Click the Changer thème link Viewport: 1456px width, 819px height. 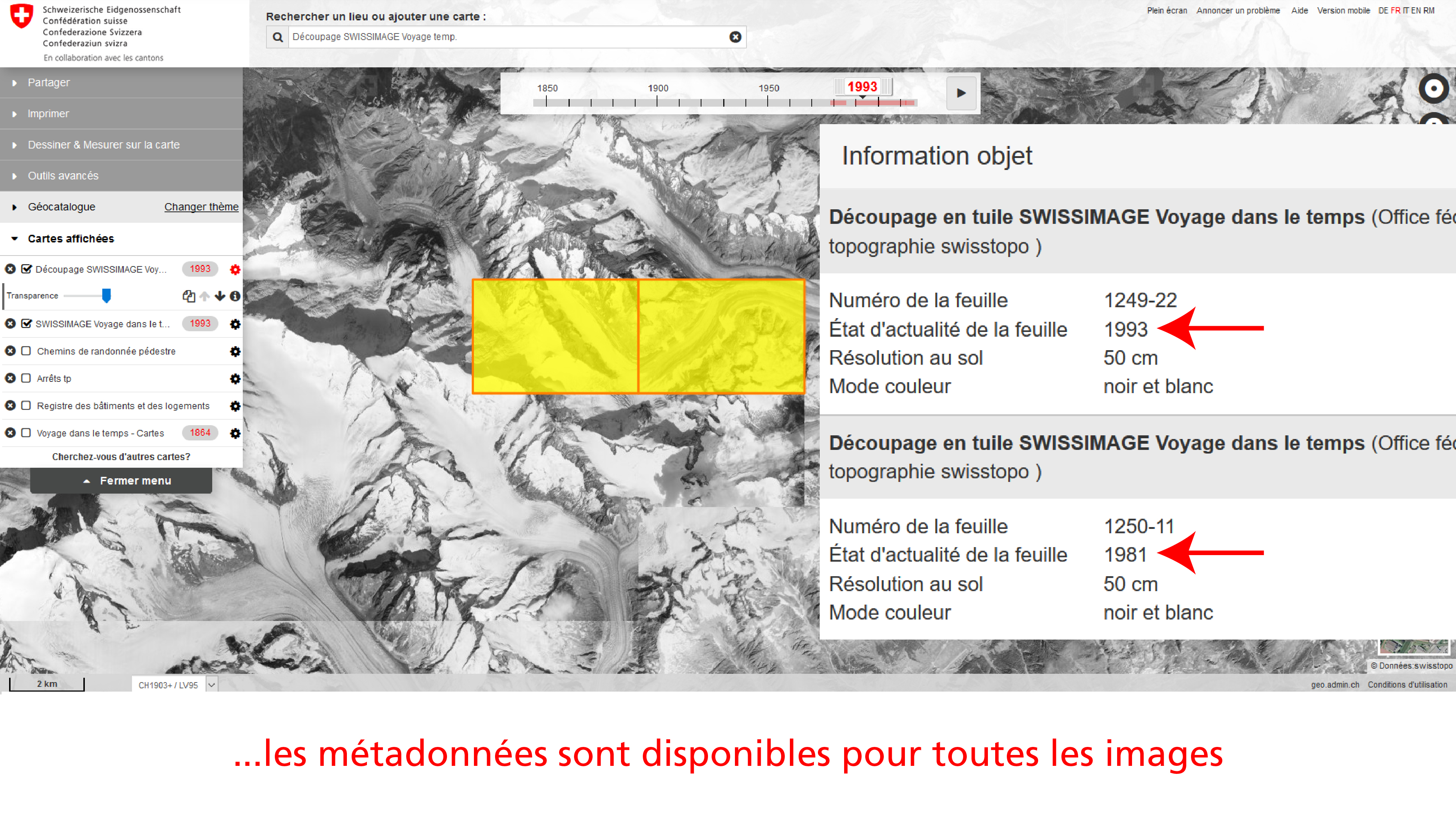(x=201, y=207)
